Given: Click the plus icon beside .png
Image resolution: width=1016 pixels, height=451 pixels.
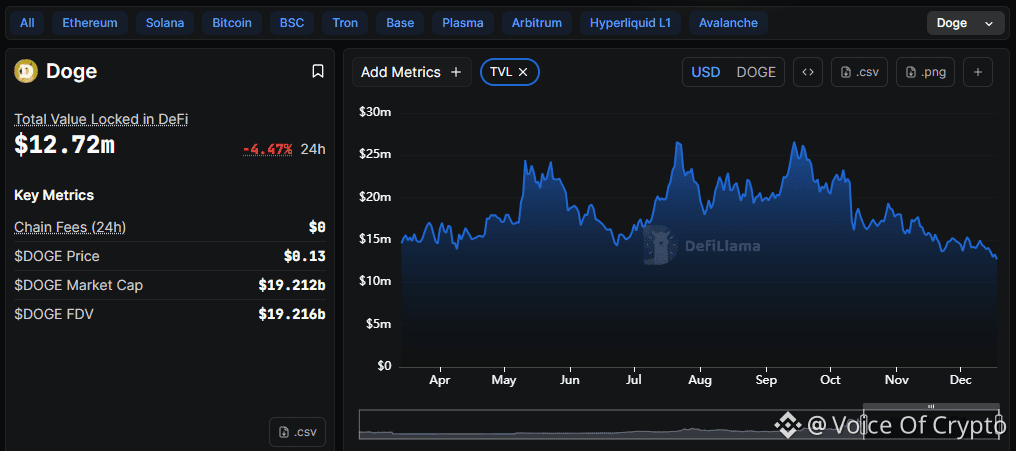Looking at the screenshot, I should coord(978,72).
